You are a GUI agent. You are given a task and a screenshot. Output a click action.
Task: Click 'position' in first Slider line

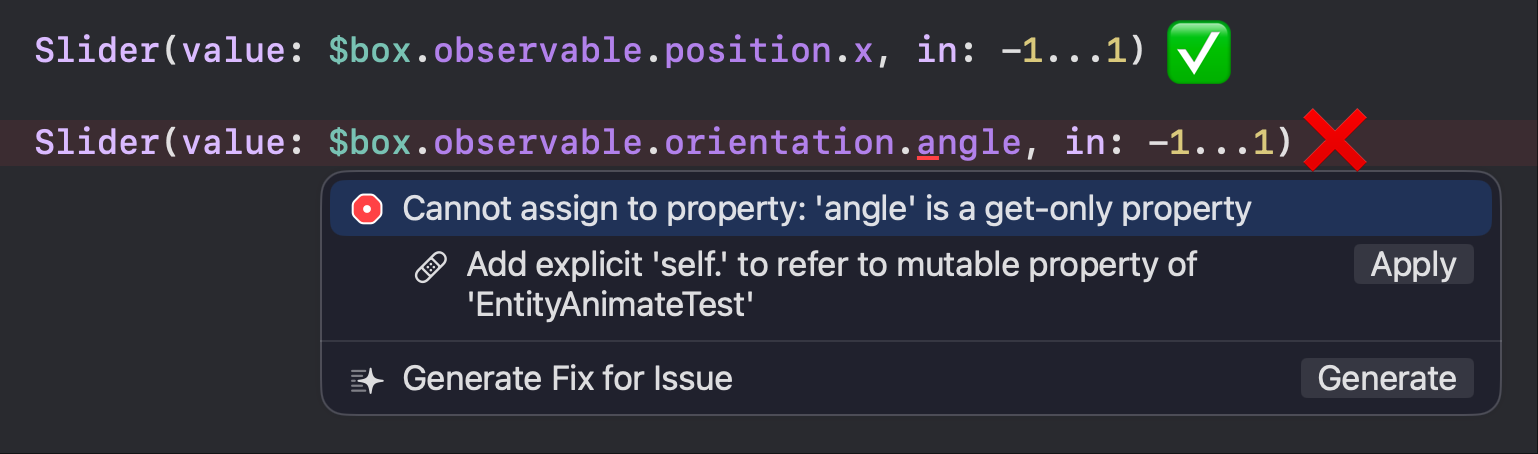coord(749,52)
